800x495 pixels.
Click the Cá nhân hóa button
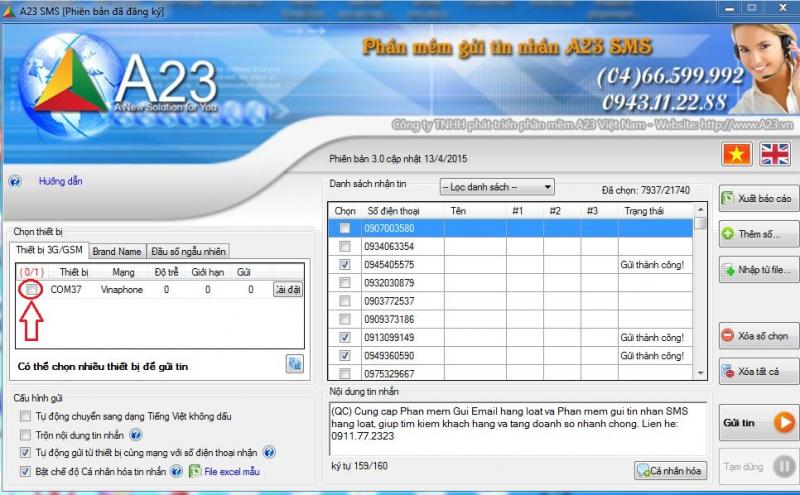tap(669, 470)
